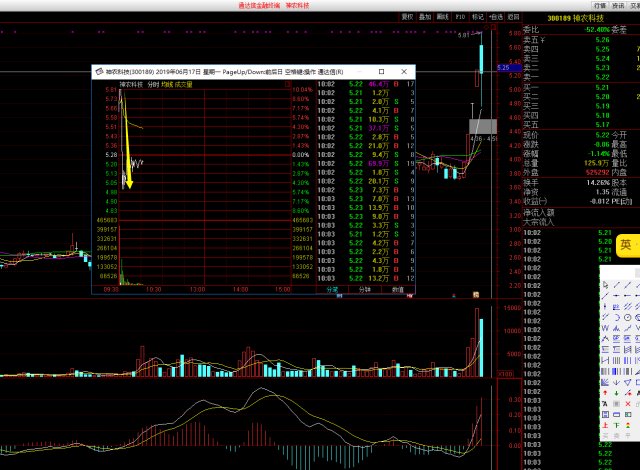The height and width of the screenshot is (470, 640).
Task: Click the 返回 back button
Action: pos(513,17)
